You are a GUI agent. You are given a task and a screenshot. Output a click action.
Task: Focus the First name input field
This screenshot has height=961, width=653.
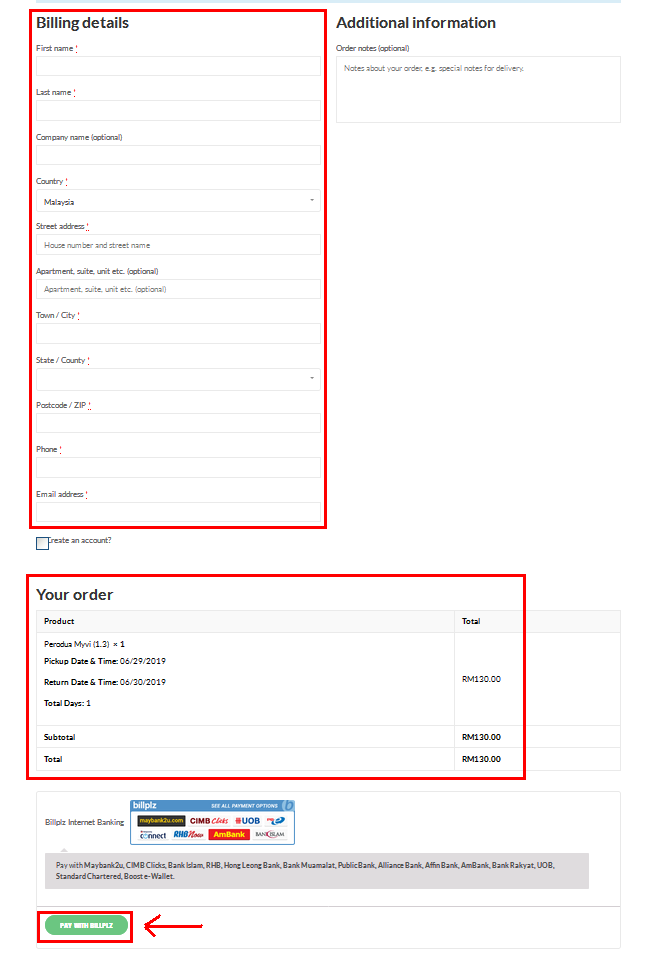[x=178, y=66]
